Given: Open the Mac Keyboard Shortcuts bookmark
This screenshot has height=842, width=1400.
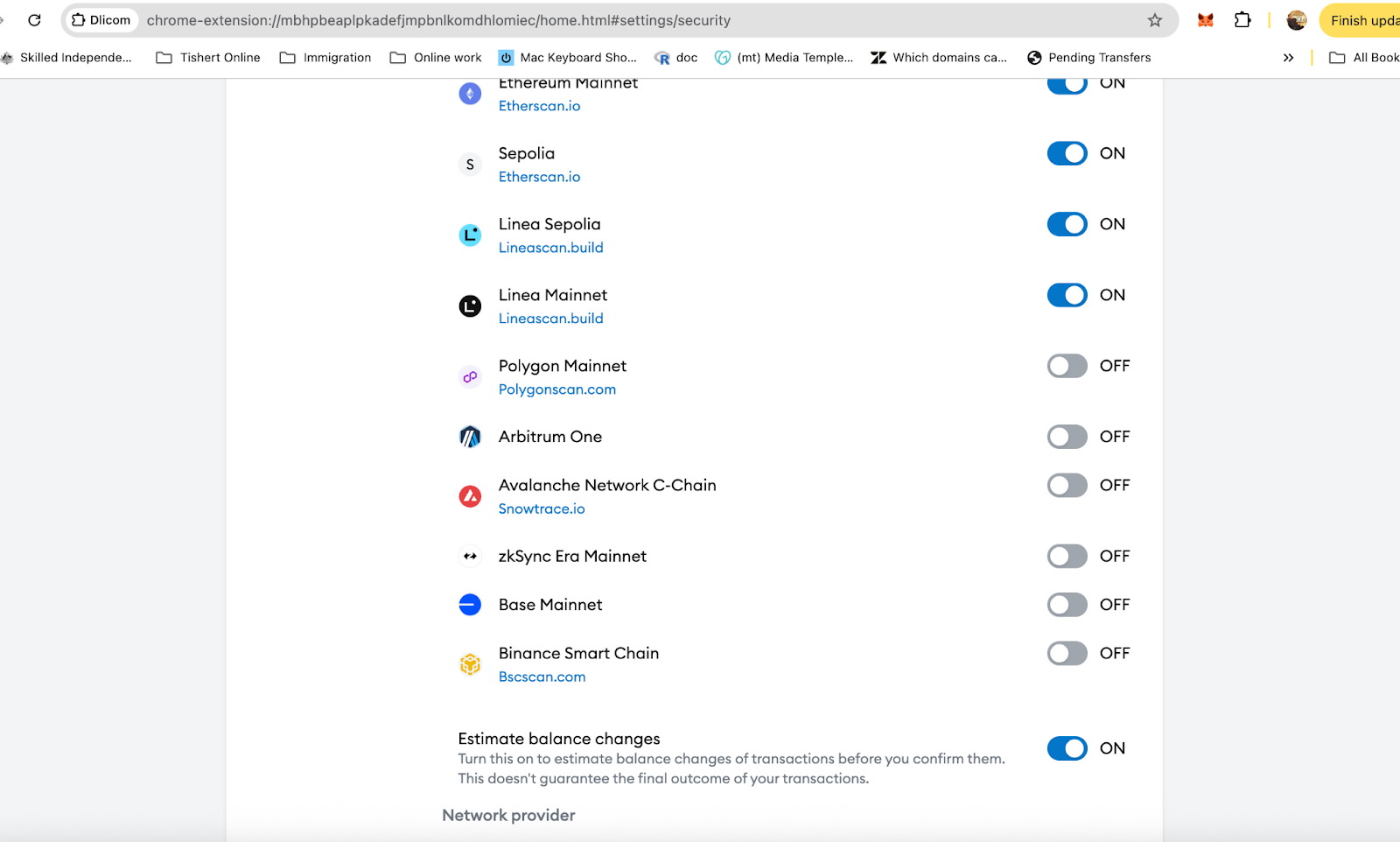Looking at the screenshot, I should [567, 58].
